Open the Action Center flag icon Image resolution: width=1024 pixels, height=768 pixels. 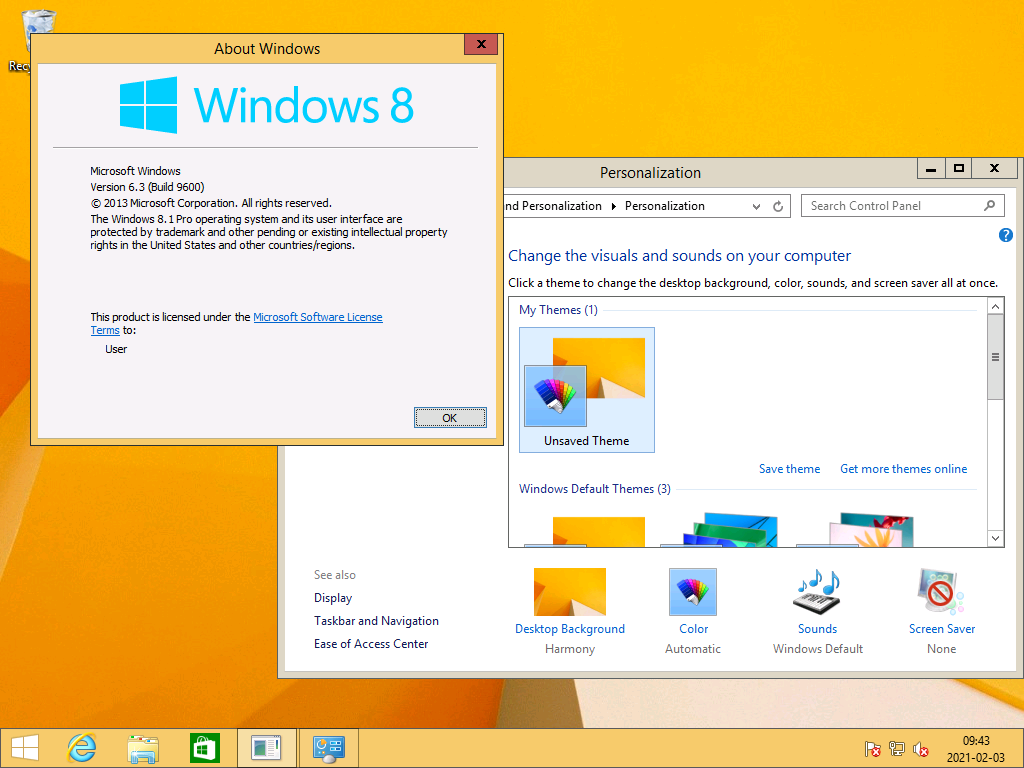[x=872, y=749]
